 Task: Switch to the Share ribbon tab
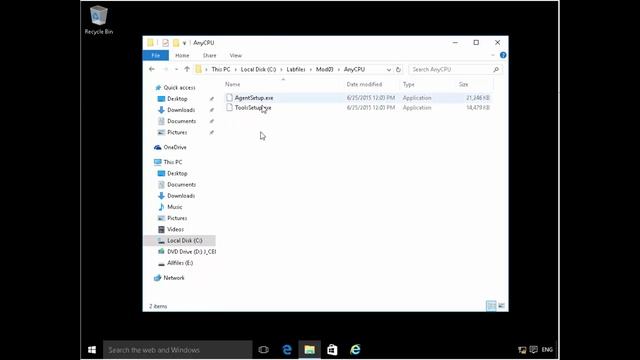pos(209,56)
